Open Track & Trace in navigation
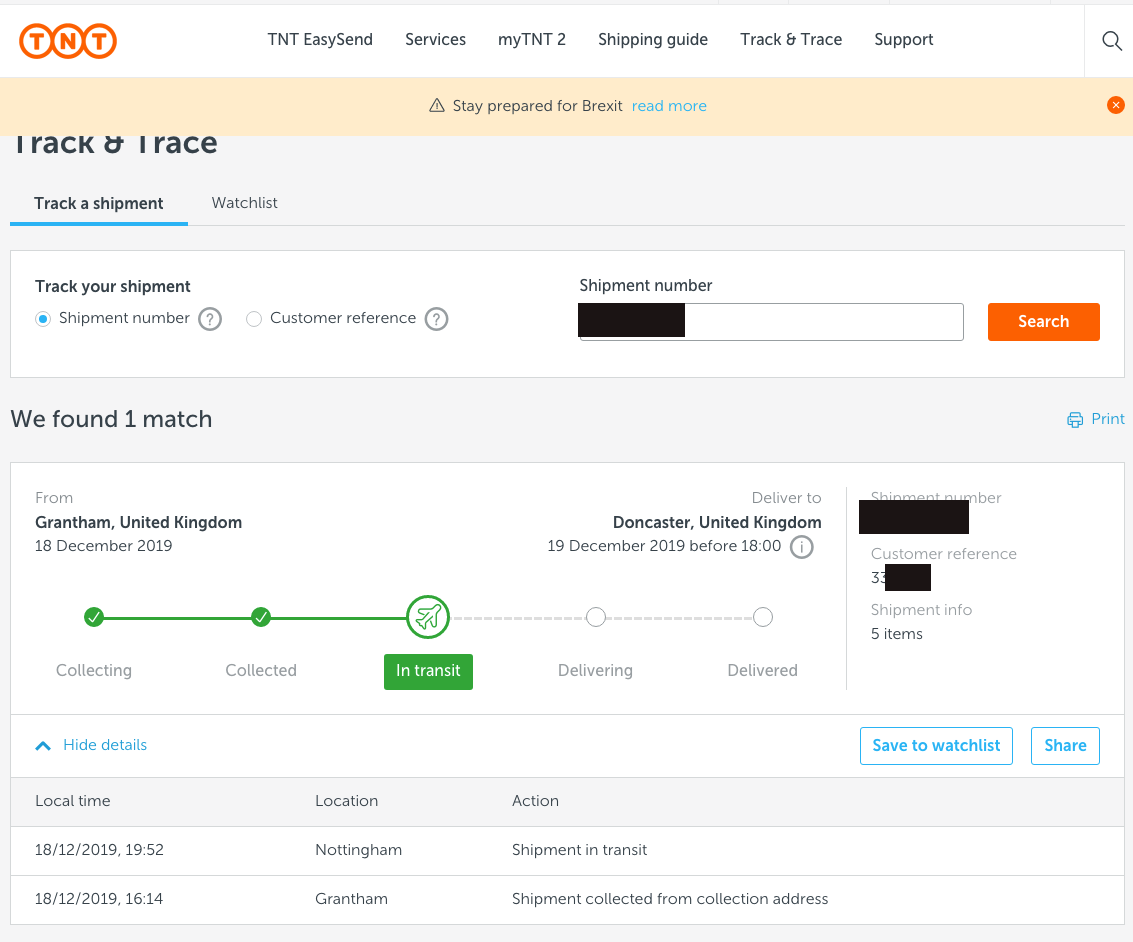The height and width of the screenshot is (942, 1133). coord(791,40)
